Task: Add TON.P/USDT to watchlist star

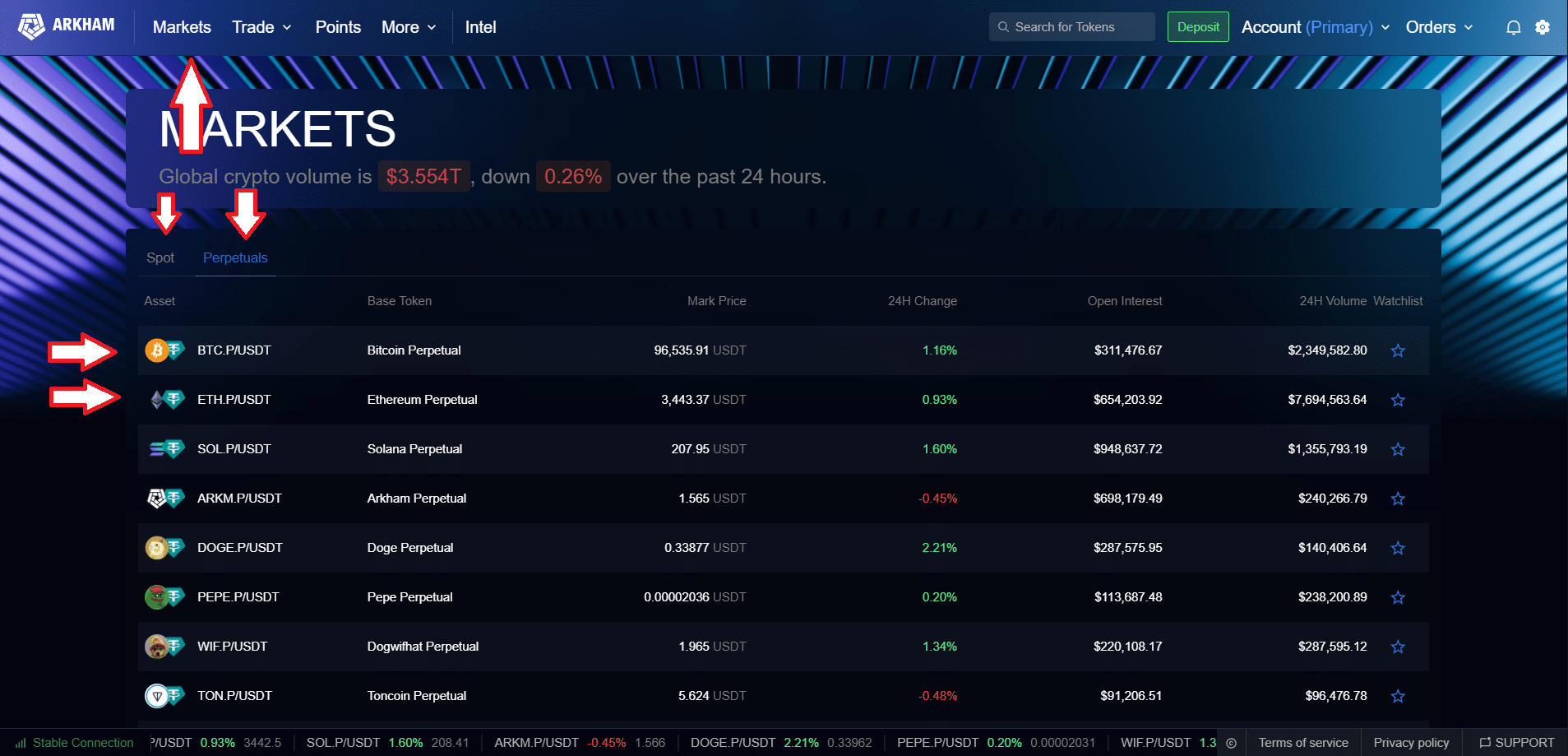Action: (1398, 696)
